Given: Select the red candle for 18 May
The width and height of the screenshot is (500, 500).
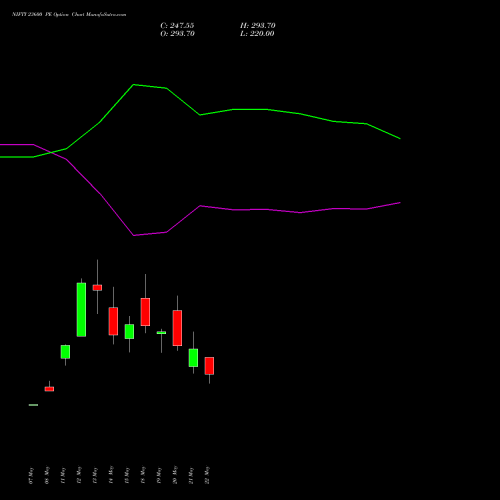Looking at the screenshot, I should pos(145,312).
